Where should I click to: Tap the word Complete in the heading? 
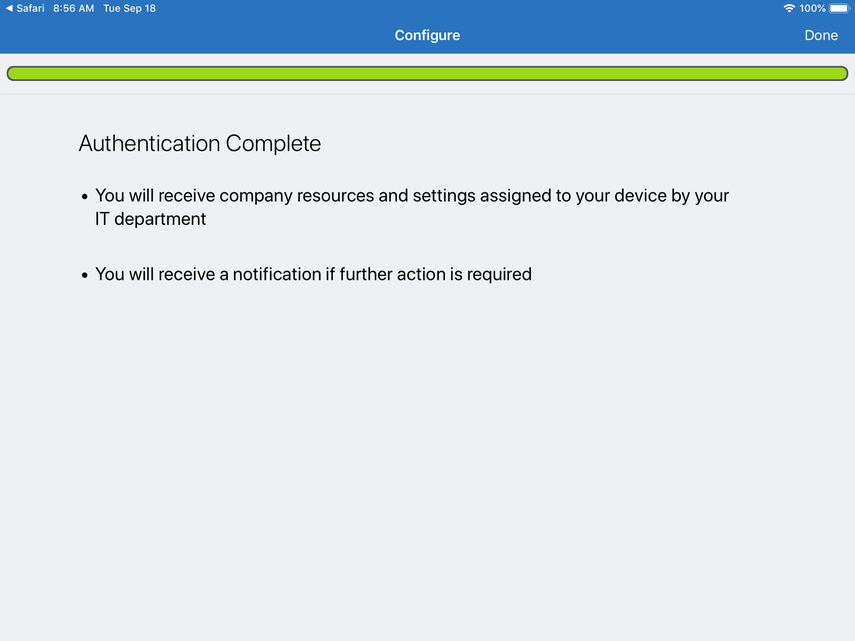pos(273,143)
